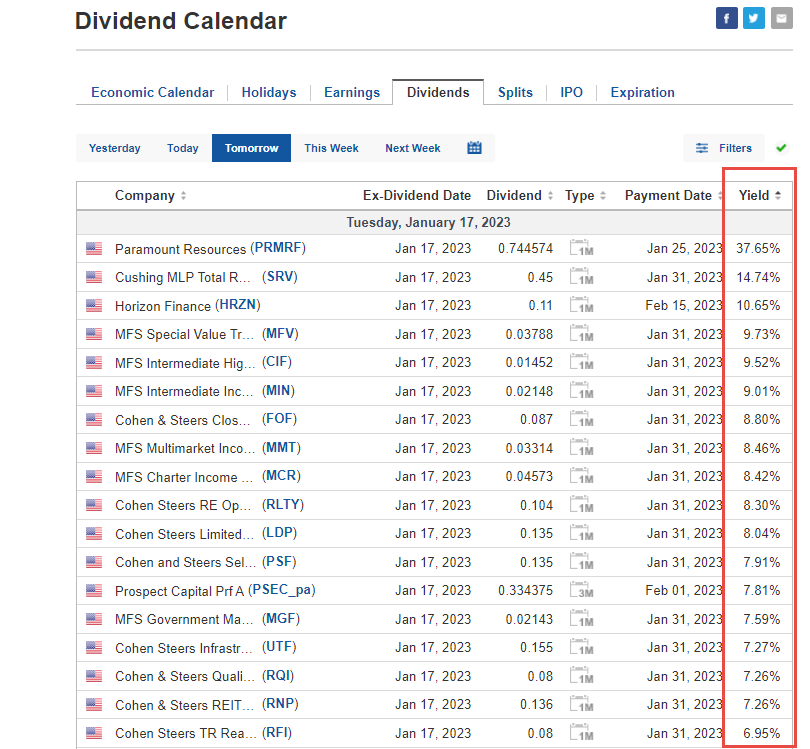The height and width of the screenshot is (749, 810).
Task: Select the Dividends tab
Action: click(438, 92)
